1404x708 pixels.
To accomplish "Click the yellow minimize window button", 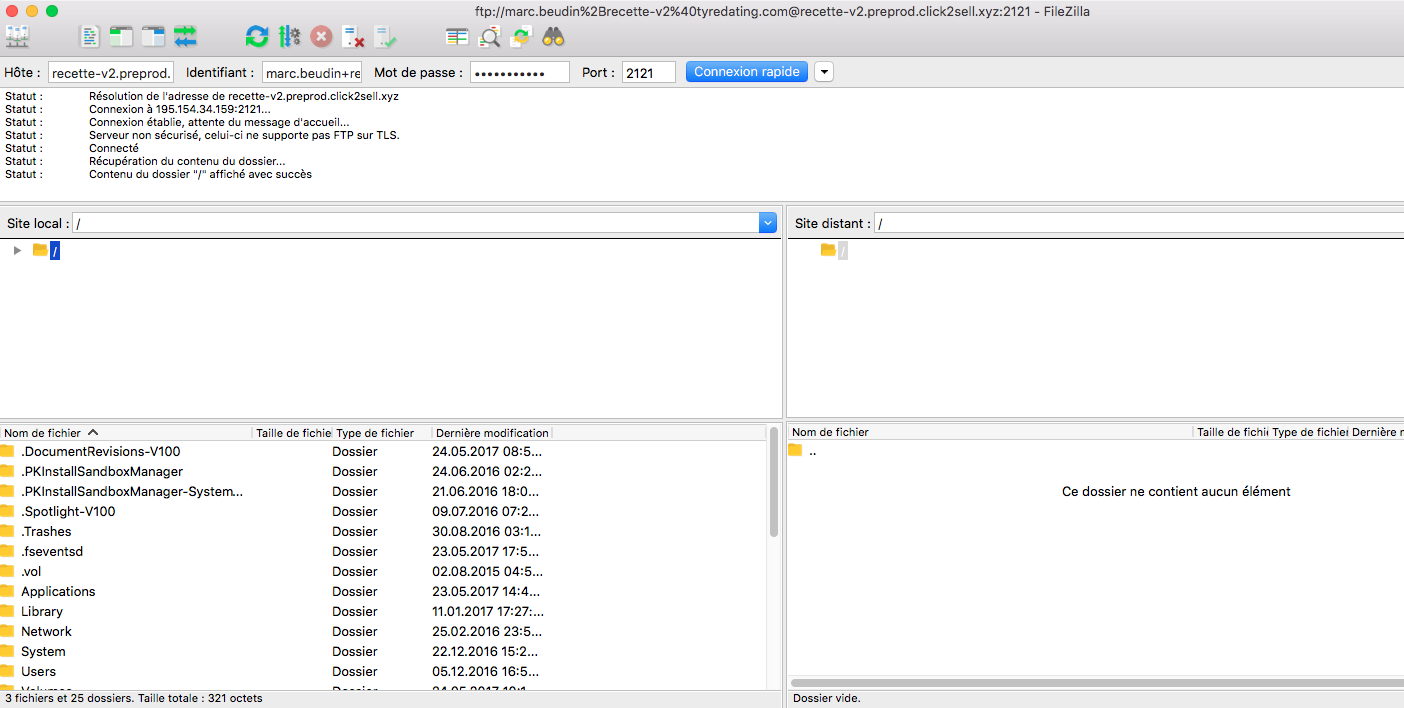I will coord(32,10).
